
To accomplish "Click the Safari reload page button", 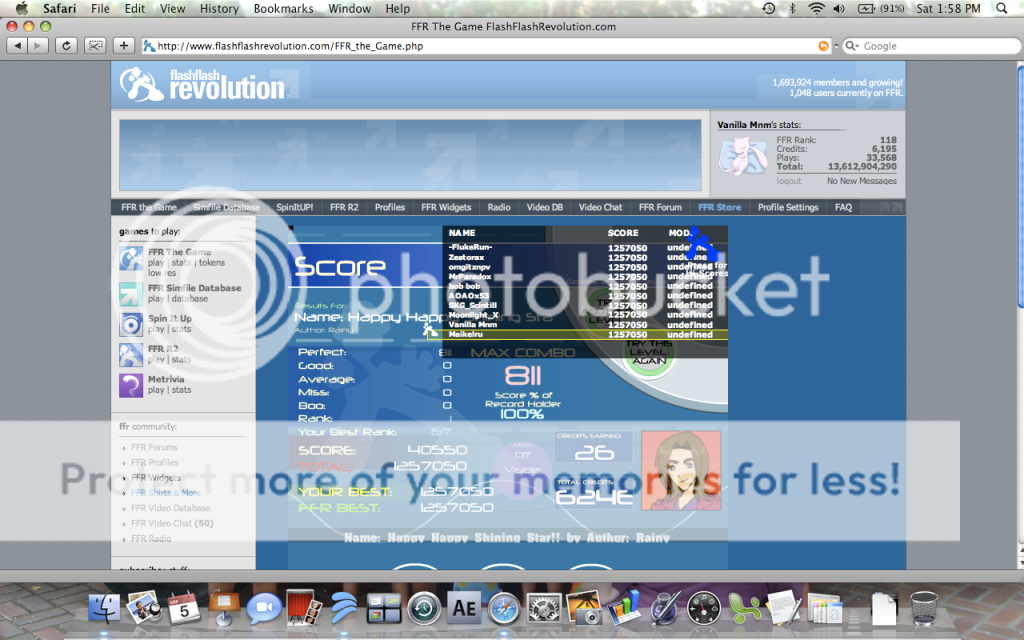I will 67,46.
